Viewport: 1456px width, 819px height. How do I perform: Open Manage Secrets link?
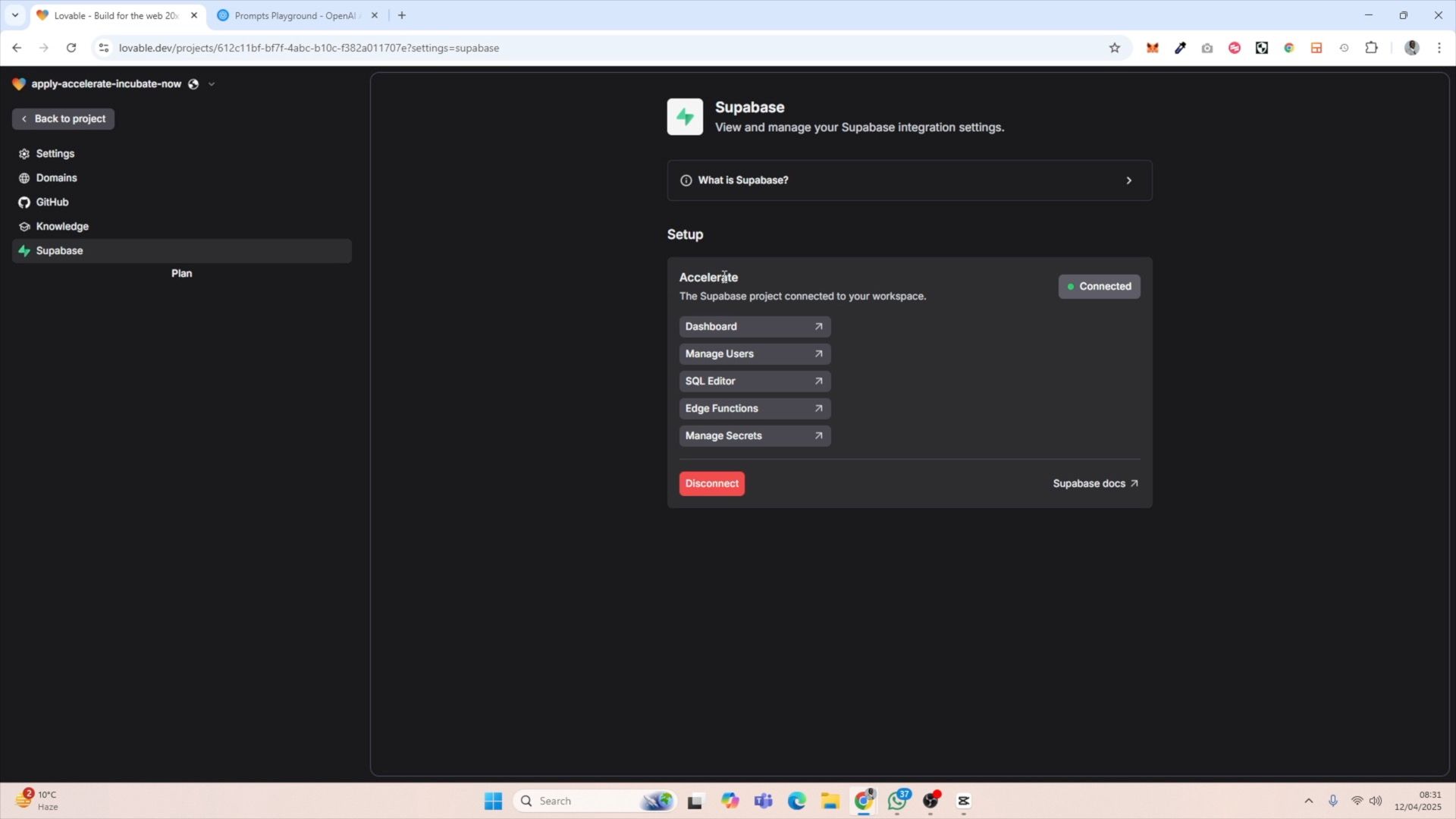pos(755,436)
